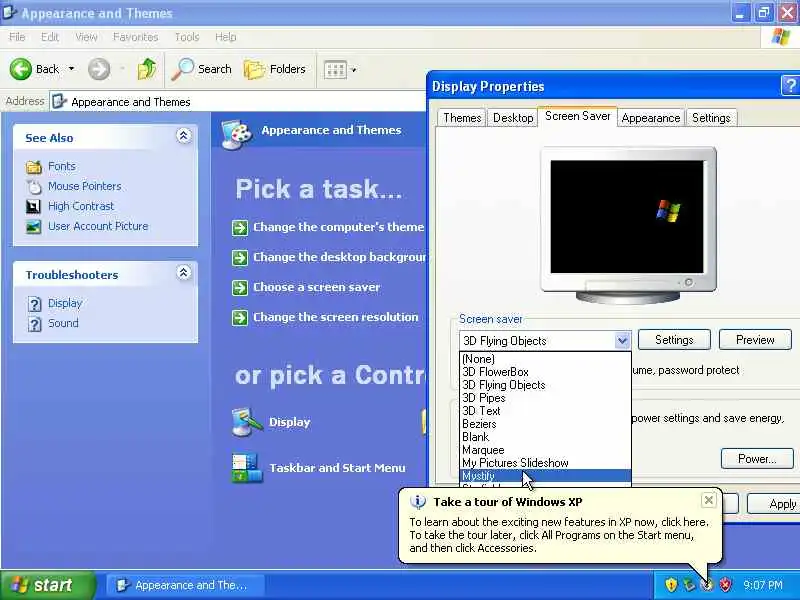The height and width of the screenshot is (600, 800).
Task: Choose Mystify from the list
Action: pyautogui.click(x=545, y=476)
